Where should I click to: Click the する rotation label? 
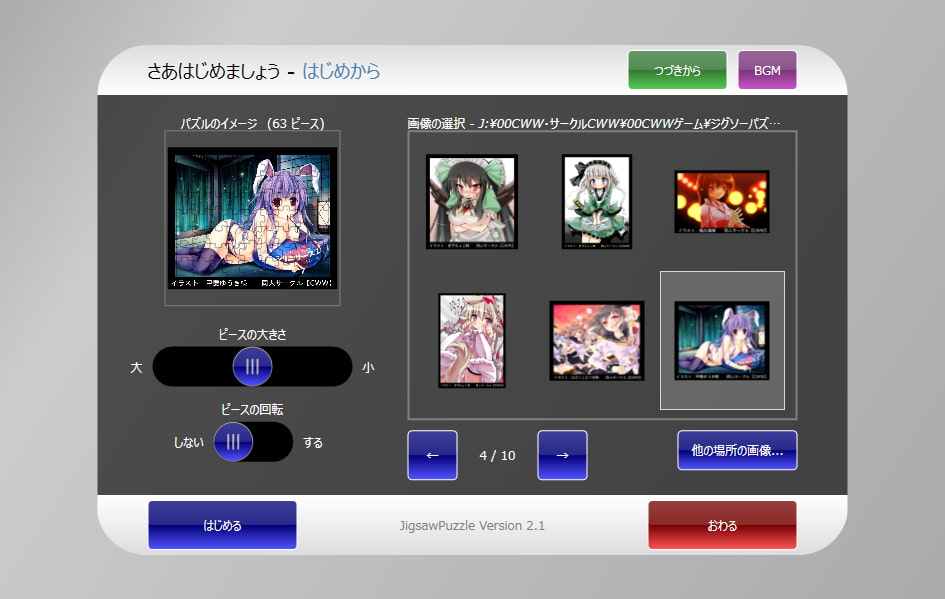312,442
